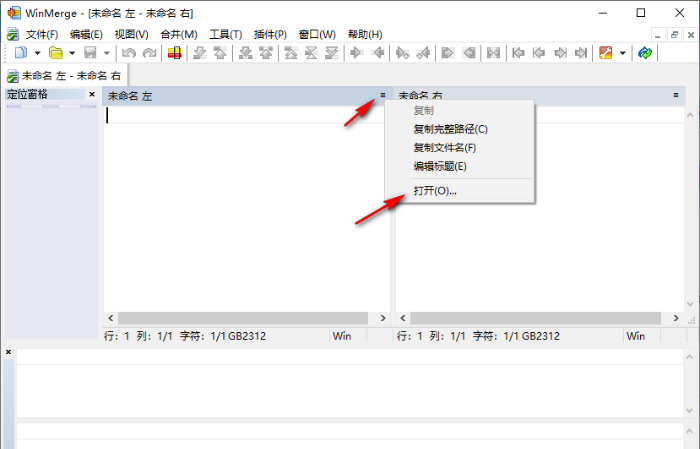Click the yellow Open folder toolbar icon
700x449 pixels.
coord(56,53)
